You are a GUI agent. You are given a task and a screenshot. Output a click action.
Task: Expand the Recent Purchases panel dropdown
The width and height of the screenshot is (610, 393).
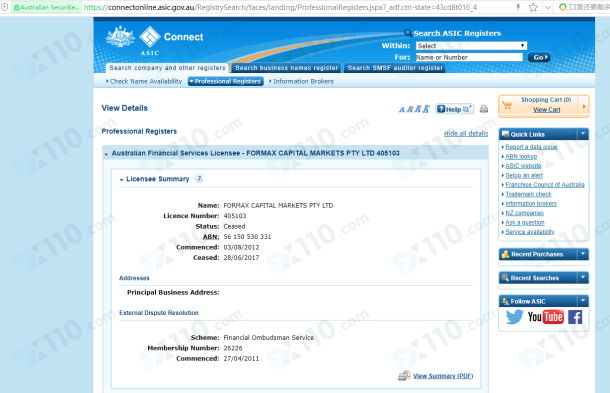click(x=583, y=254)
